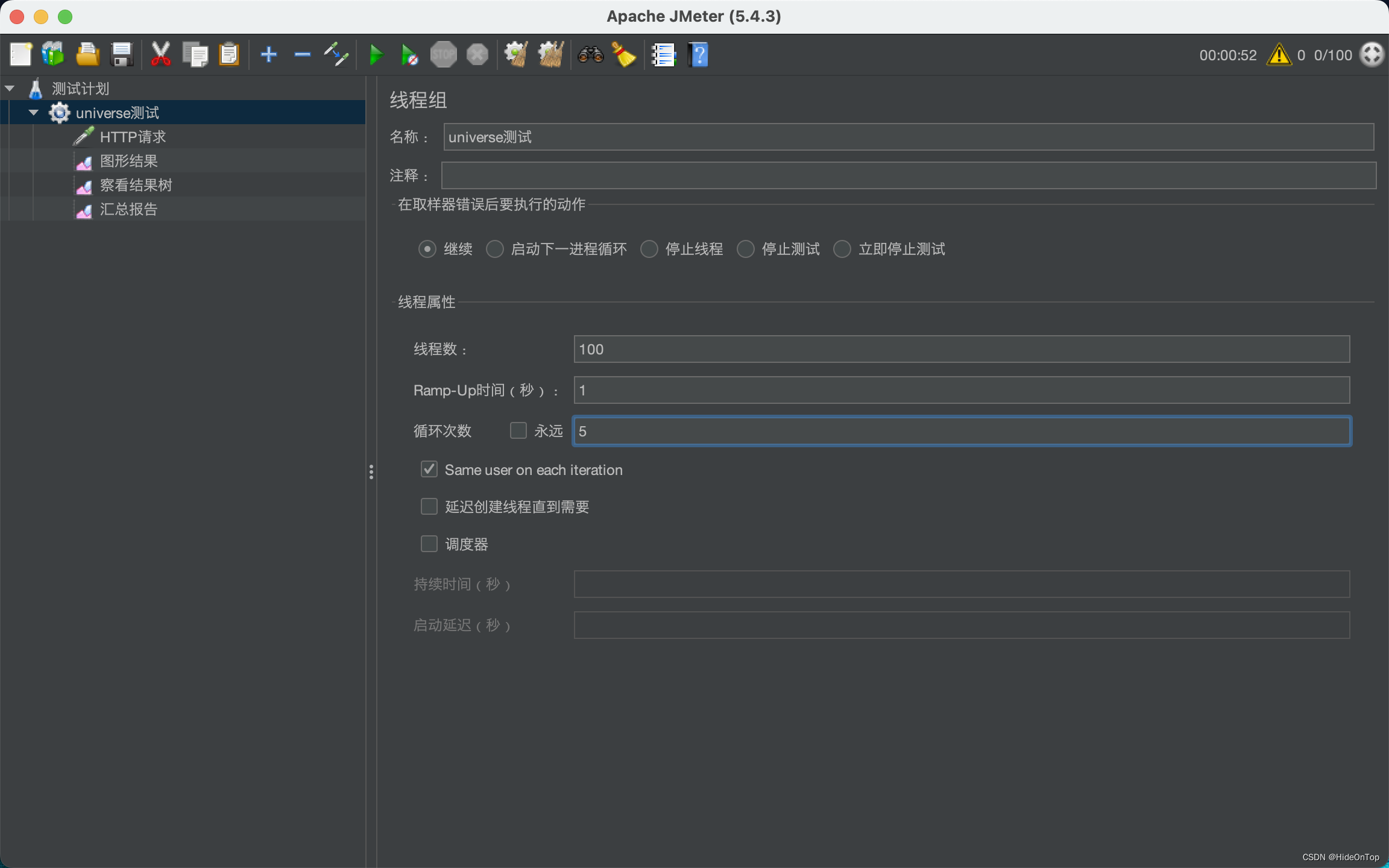The height and width of the screenshot is (868, 1389).
Task: Click the Start no pauses icon
Action: pos(409,55)
